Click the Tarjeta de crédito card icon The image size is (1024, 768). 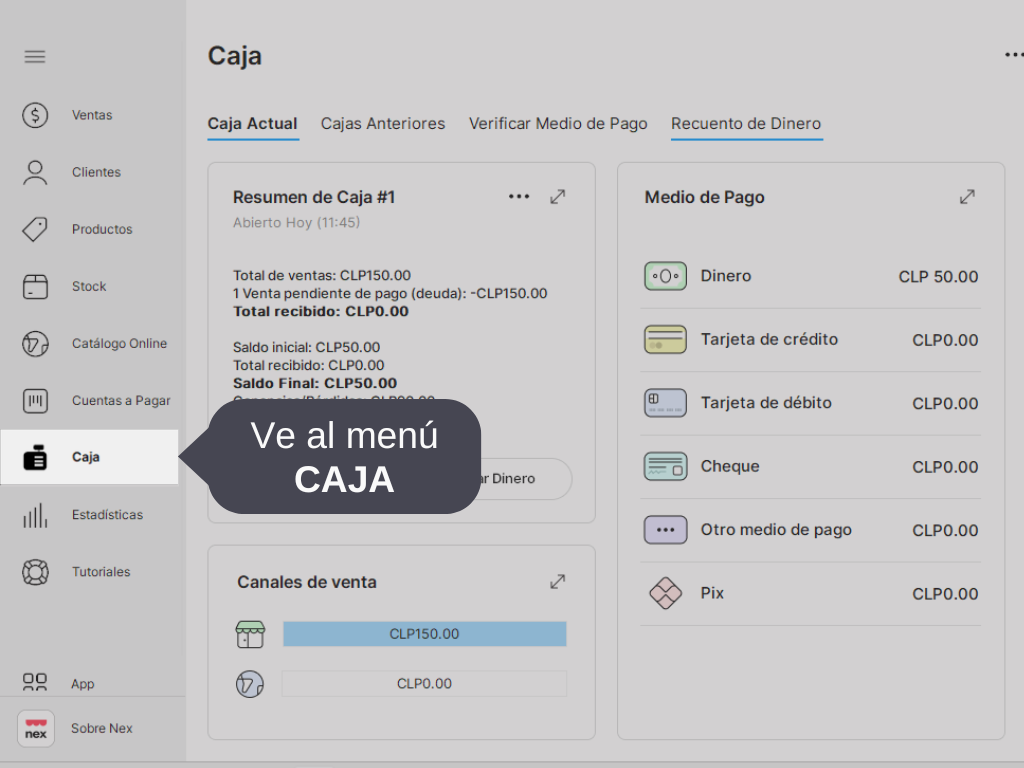point(665,340)
